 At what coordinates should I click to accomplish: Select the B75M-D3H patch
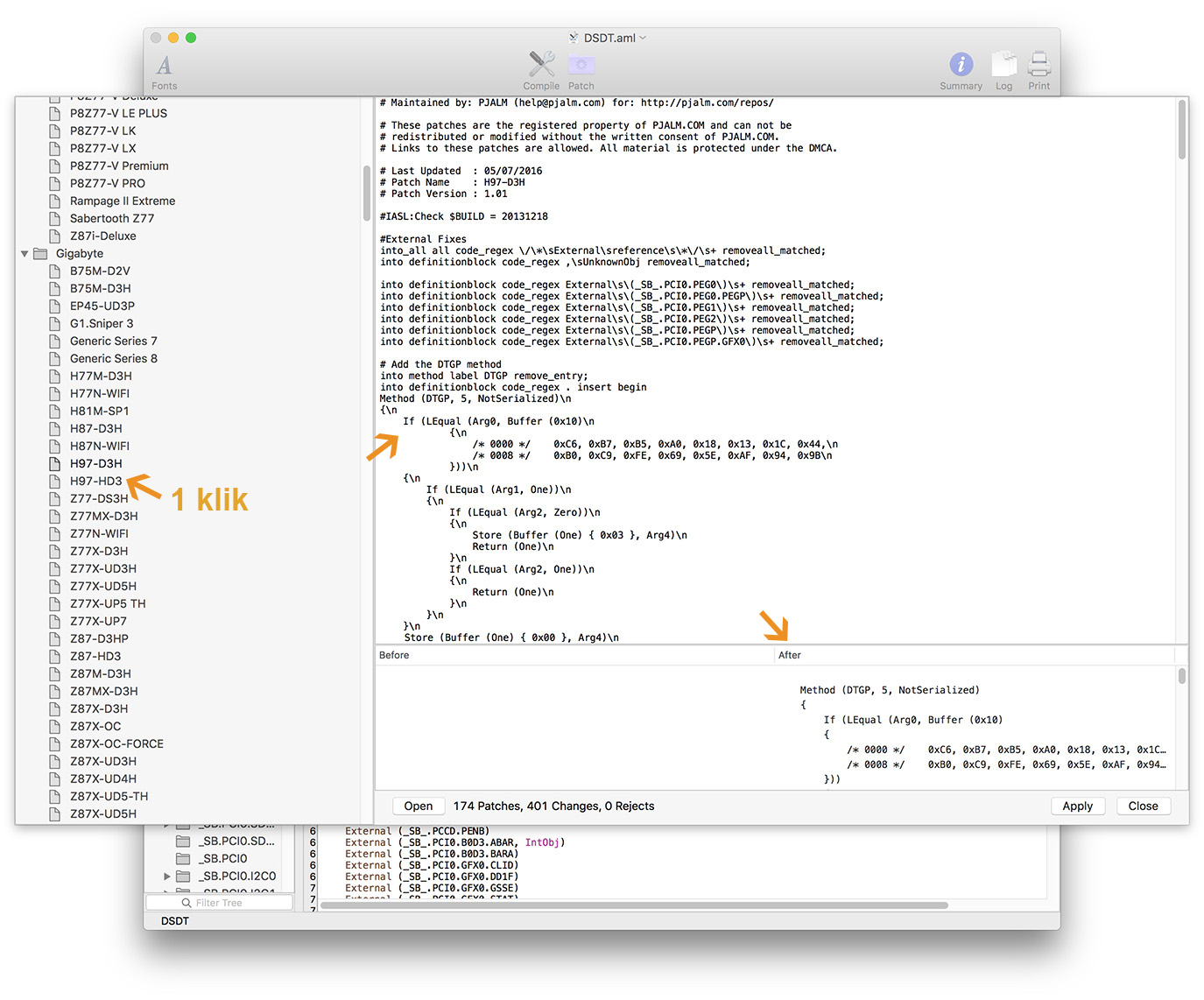[x=101, y=288]
